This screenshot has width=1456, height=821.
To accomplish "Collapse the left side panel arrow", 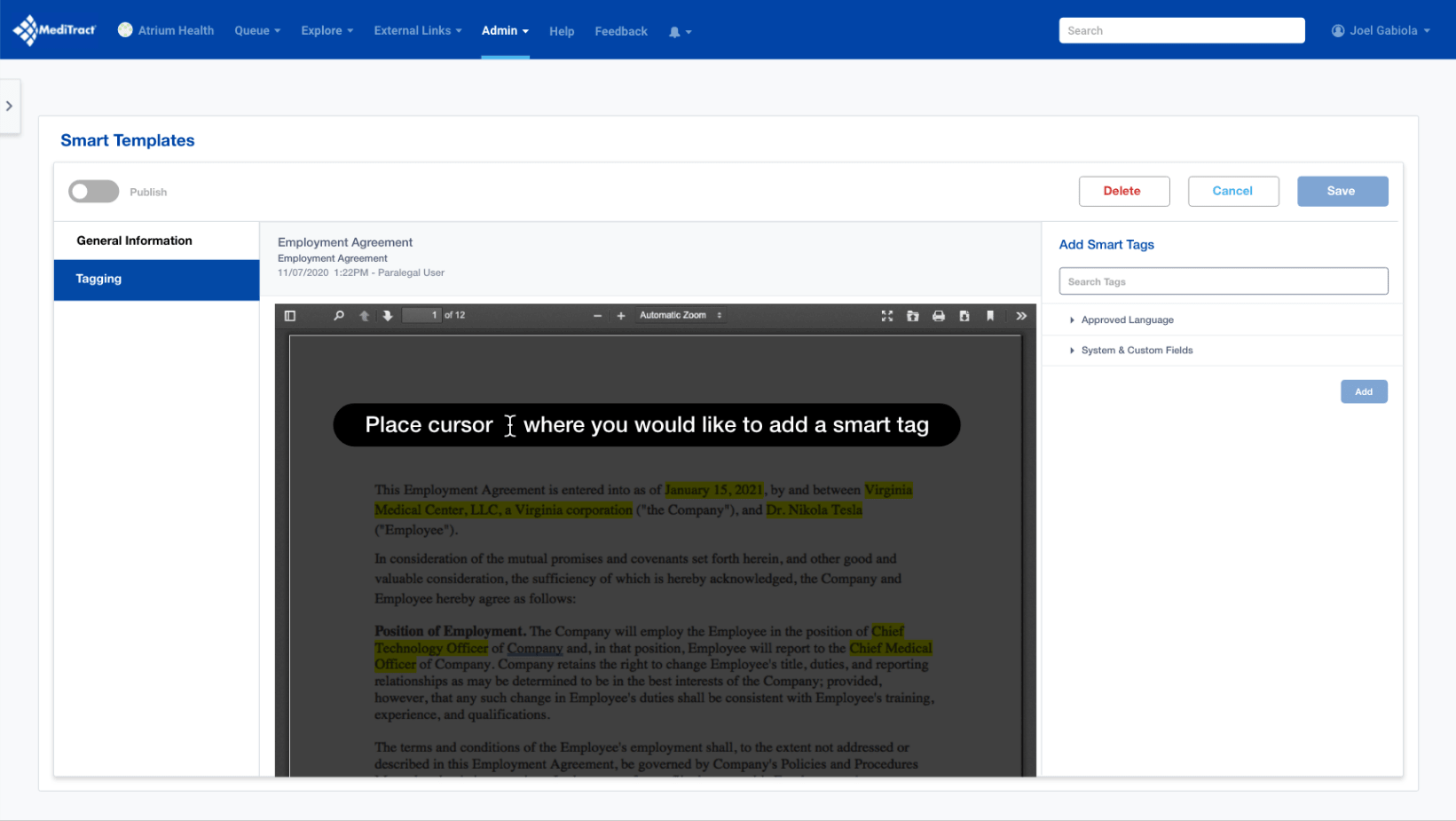I will coord(10,106).
